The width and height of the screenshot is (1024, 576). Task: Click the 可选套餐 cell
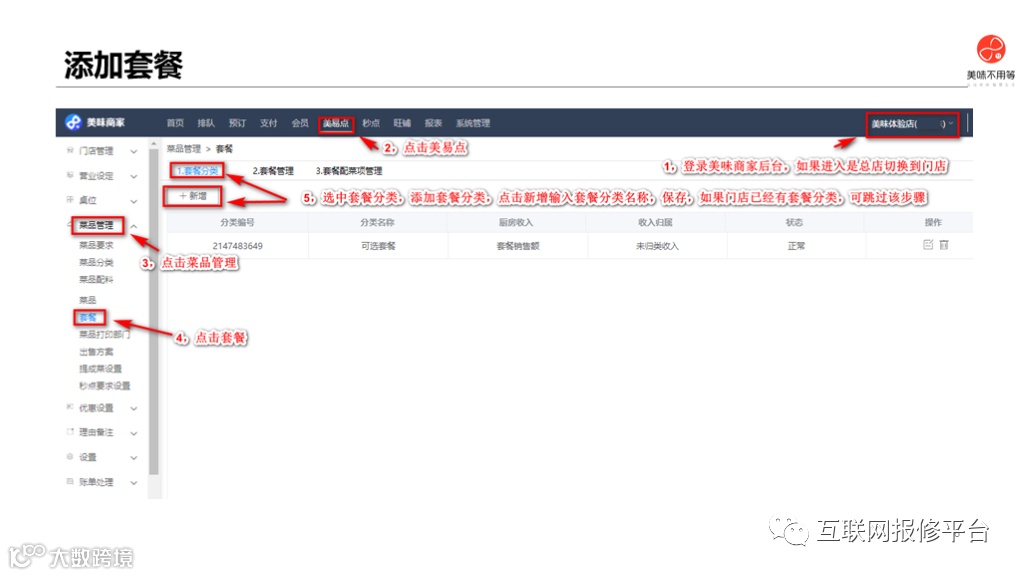pos(378,246)
